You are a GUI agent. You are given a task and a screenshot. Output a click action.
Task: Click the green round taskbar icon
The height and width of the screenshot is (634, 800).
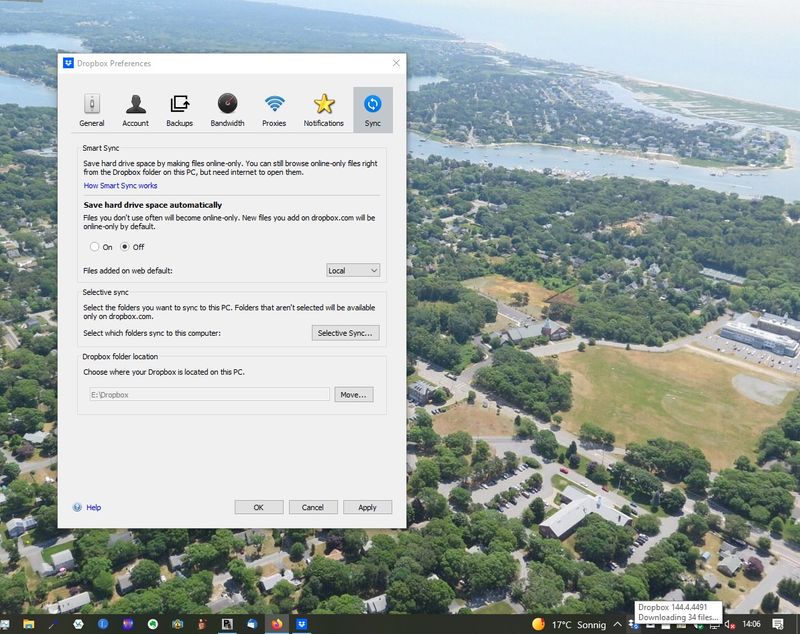(x=153, y=624)
